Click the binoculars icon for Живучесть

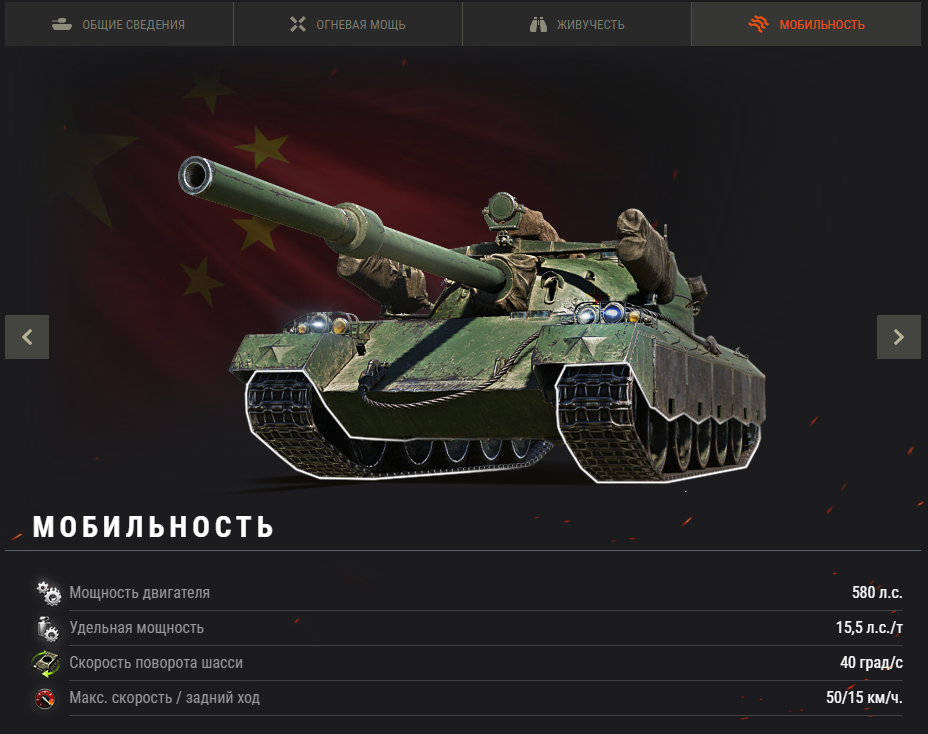coord(538,25)
